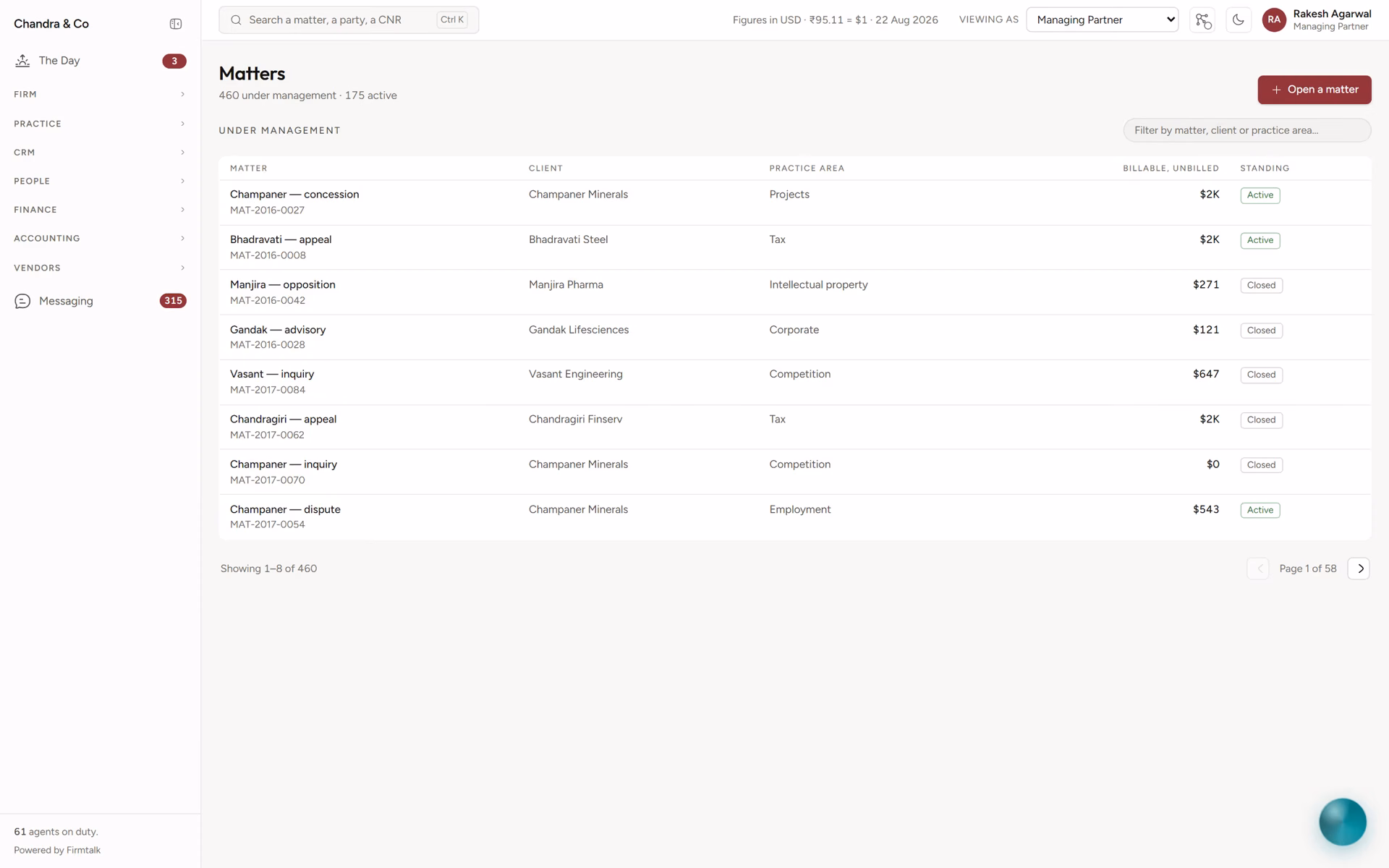The height and width of the screenshot is (868, 1389).
Task: Expand the VENDORS sidebar section
Action: pyautogui.click(x=100, y=268)
